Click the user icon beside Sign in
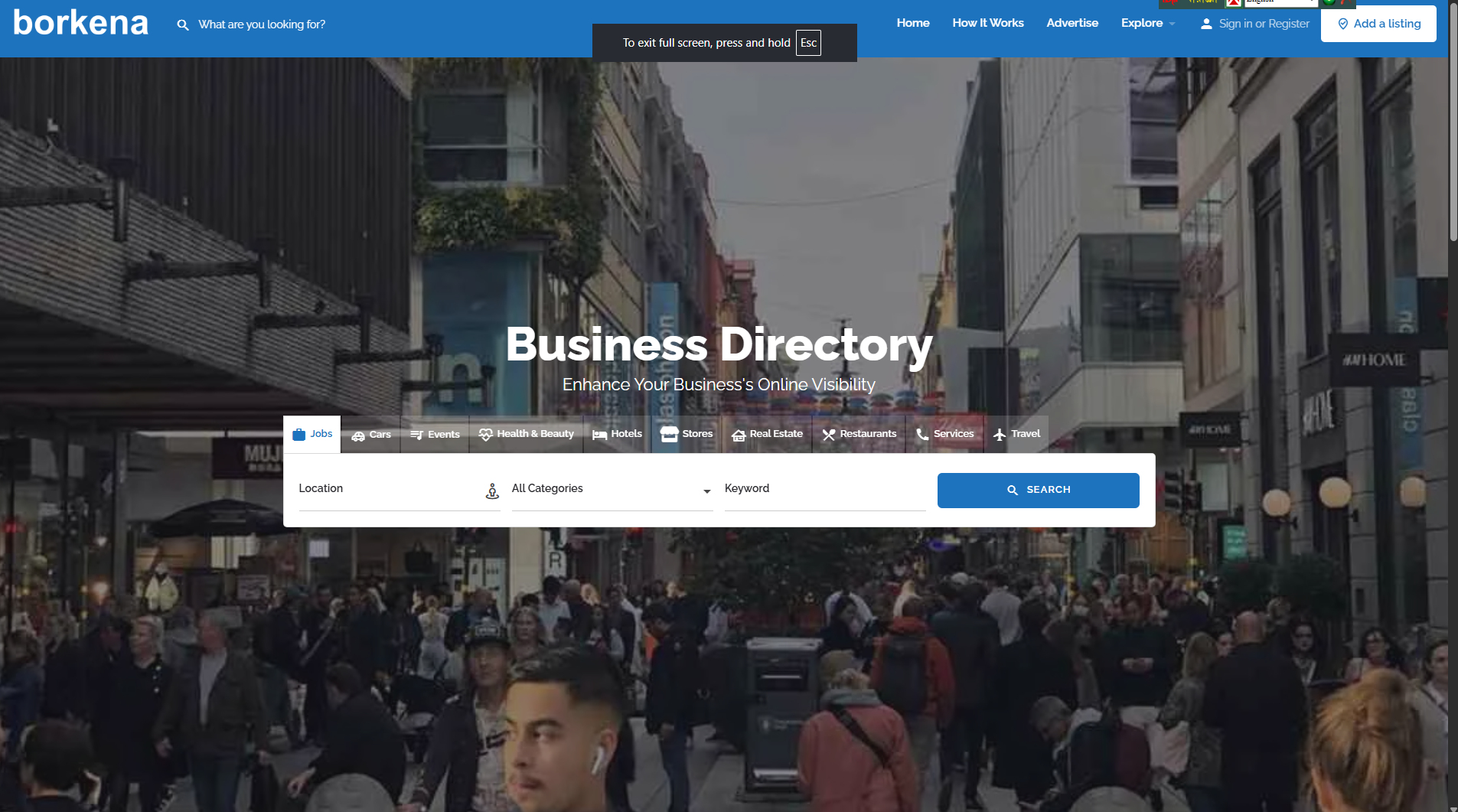The height and width of the screenshot is (812, 1458). 1206,24
